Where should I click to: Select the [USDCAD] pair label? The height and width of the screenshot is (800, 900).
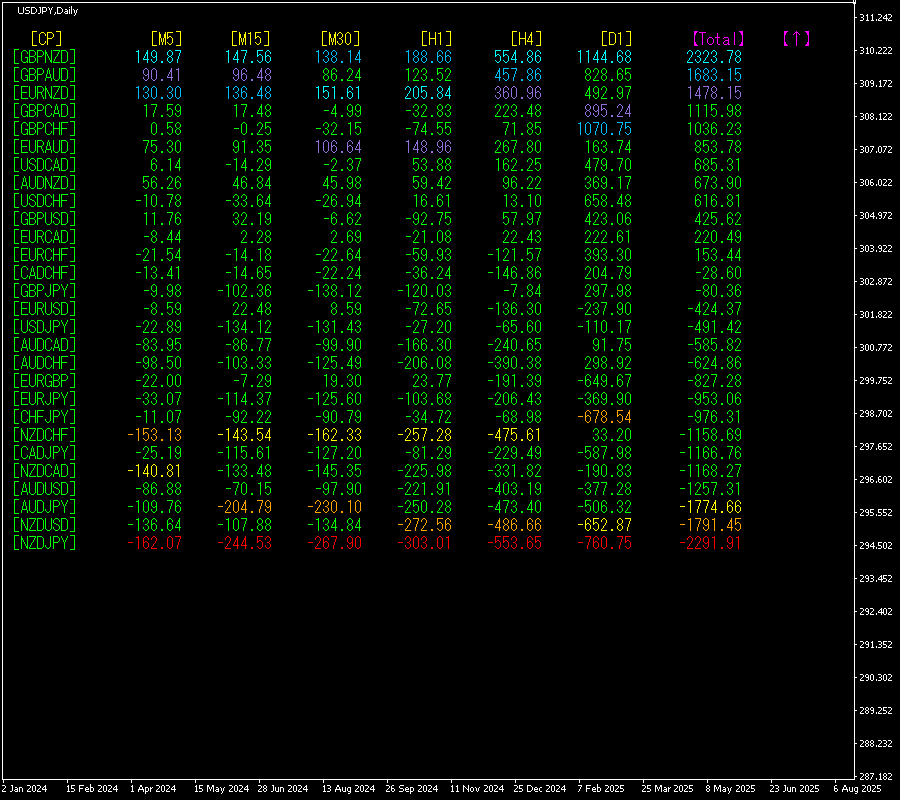pyautogui.click(x=45, y=165)
